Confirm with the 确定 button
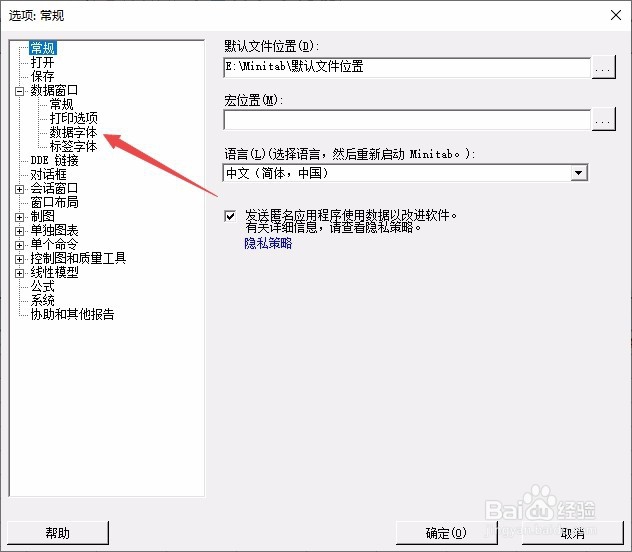Image resolution: width=632 pixels, height=552 pixels. 446,533
